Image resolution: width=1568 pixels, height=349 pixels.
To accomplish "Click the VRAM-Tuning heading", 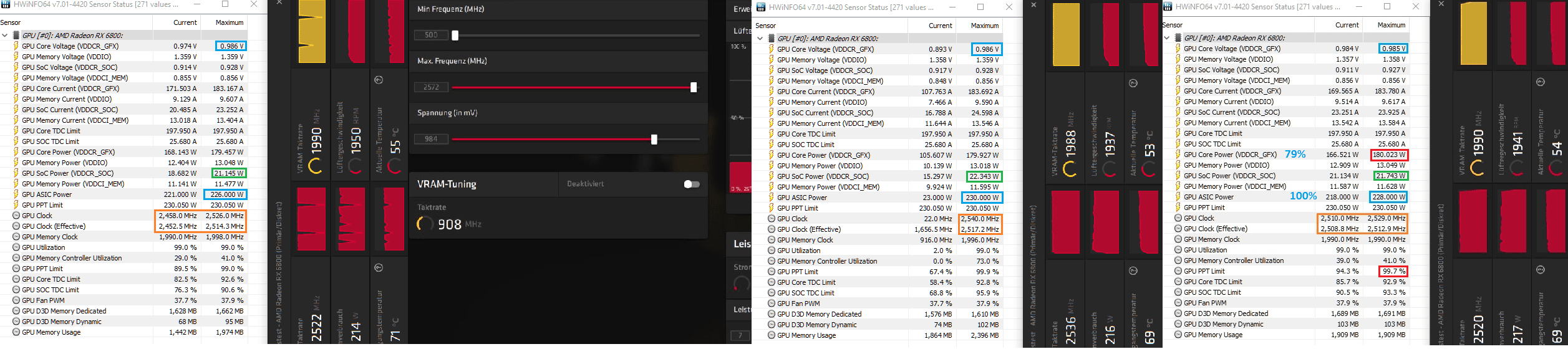I will (x=447, y=184).
